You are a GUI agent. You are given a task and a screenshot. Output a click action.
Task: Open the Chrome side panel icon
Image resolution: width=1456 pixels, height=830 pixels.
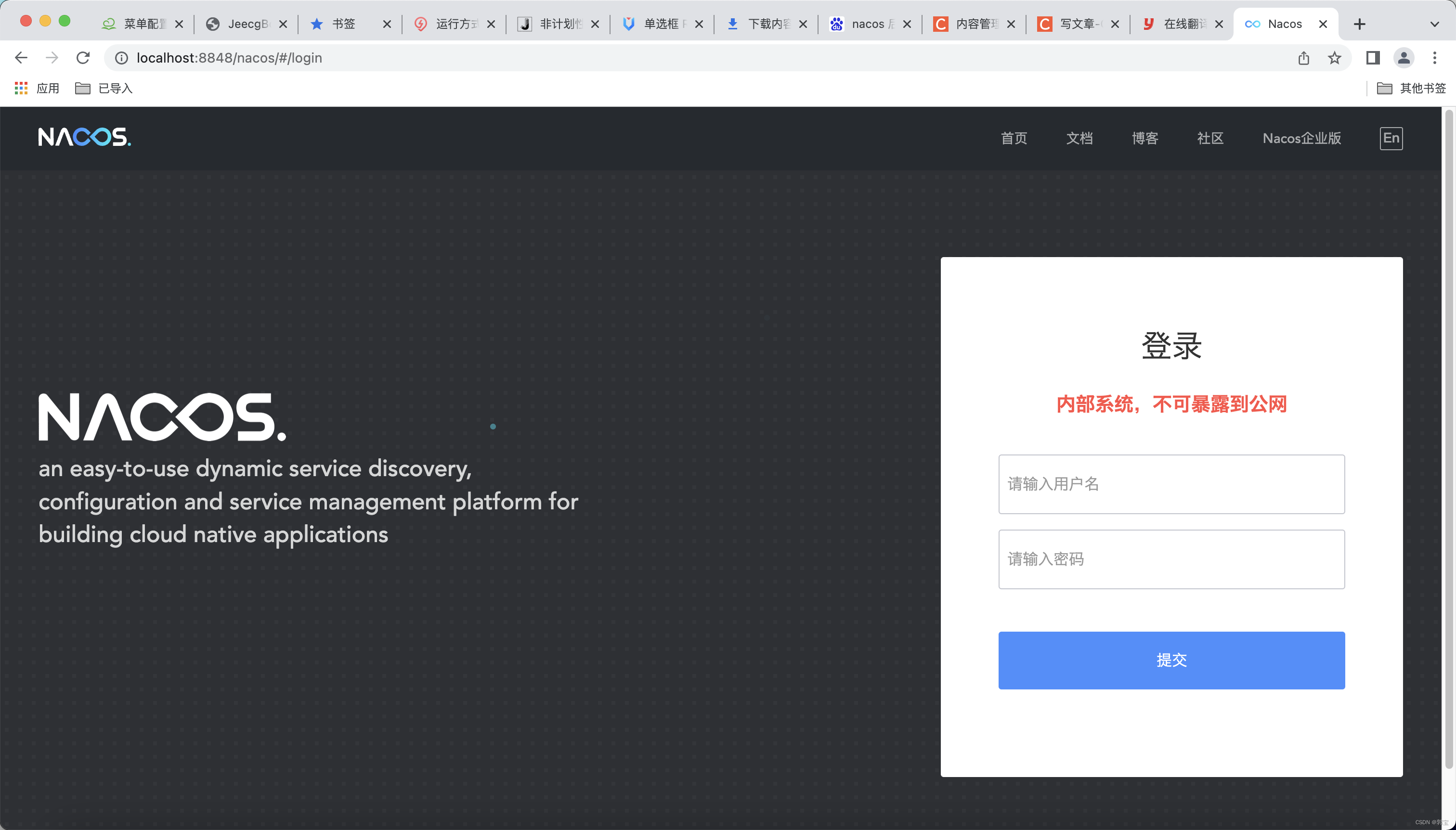(x=1373, y=58)
